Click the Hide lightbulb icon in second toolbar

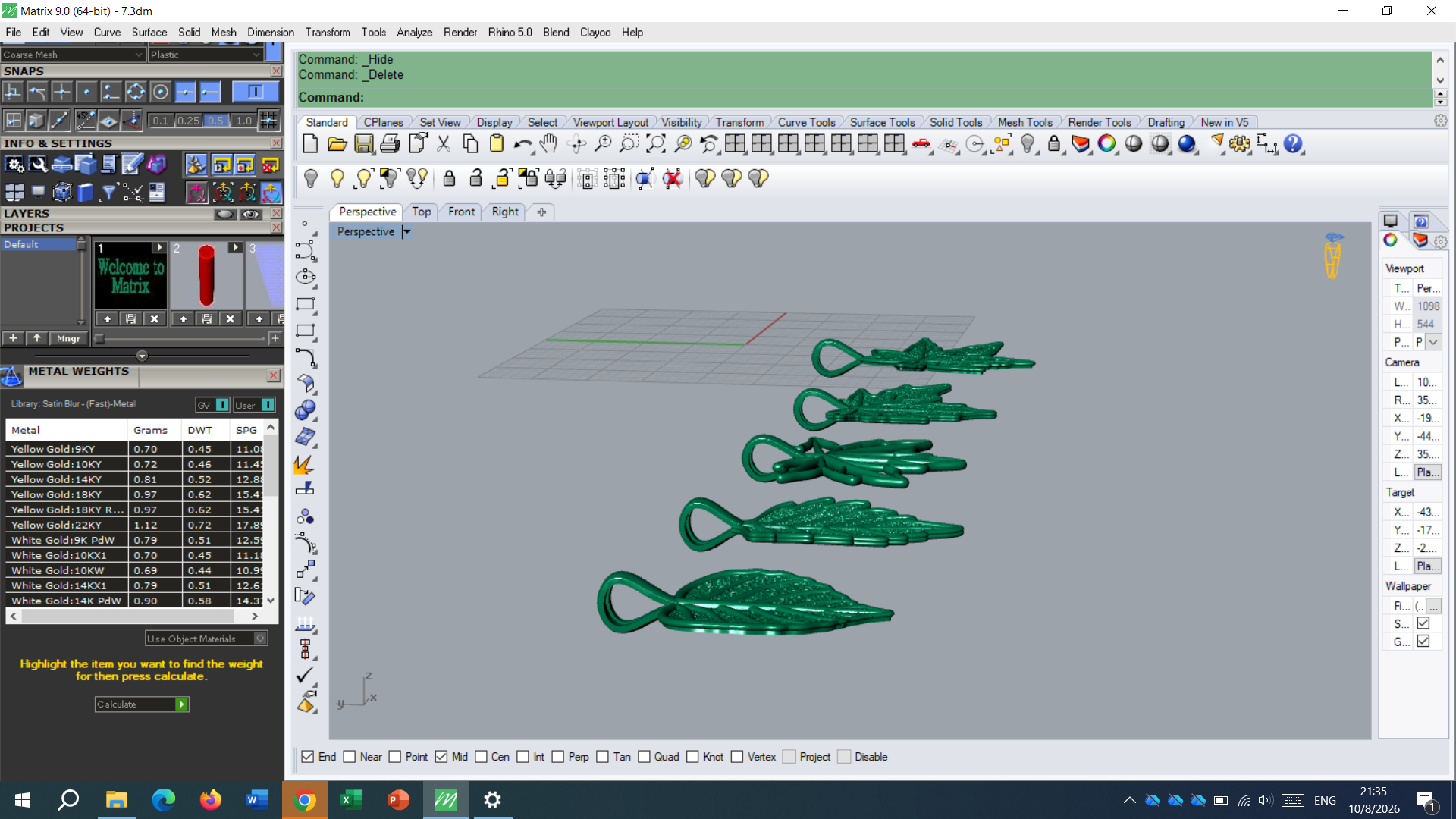pyautogui.click(x=310, y=179)
